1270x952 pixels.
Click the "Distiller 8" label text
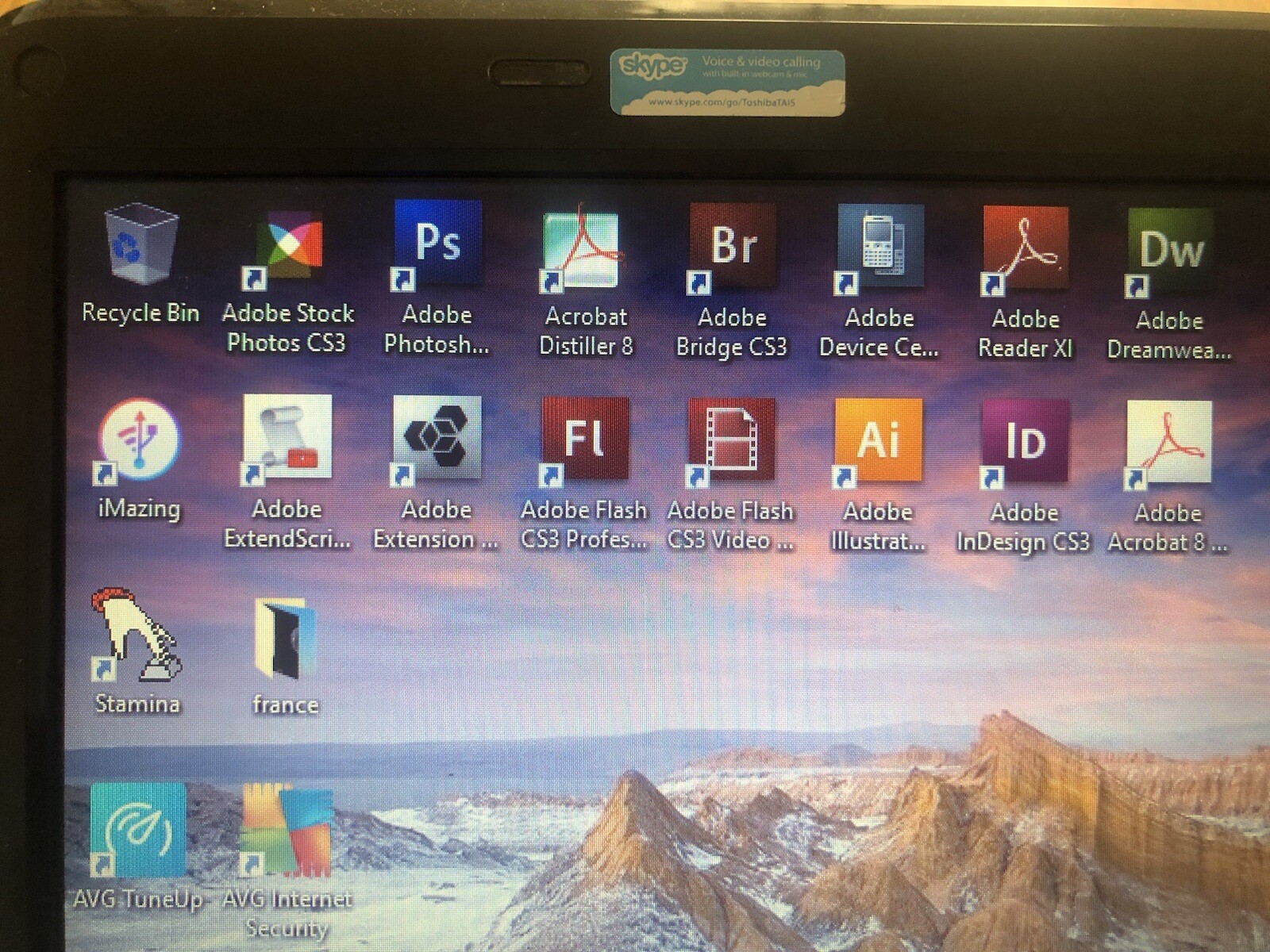[586, 346]
